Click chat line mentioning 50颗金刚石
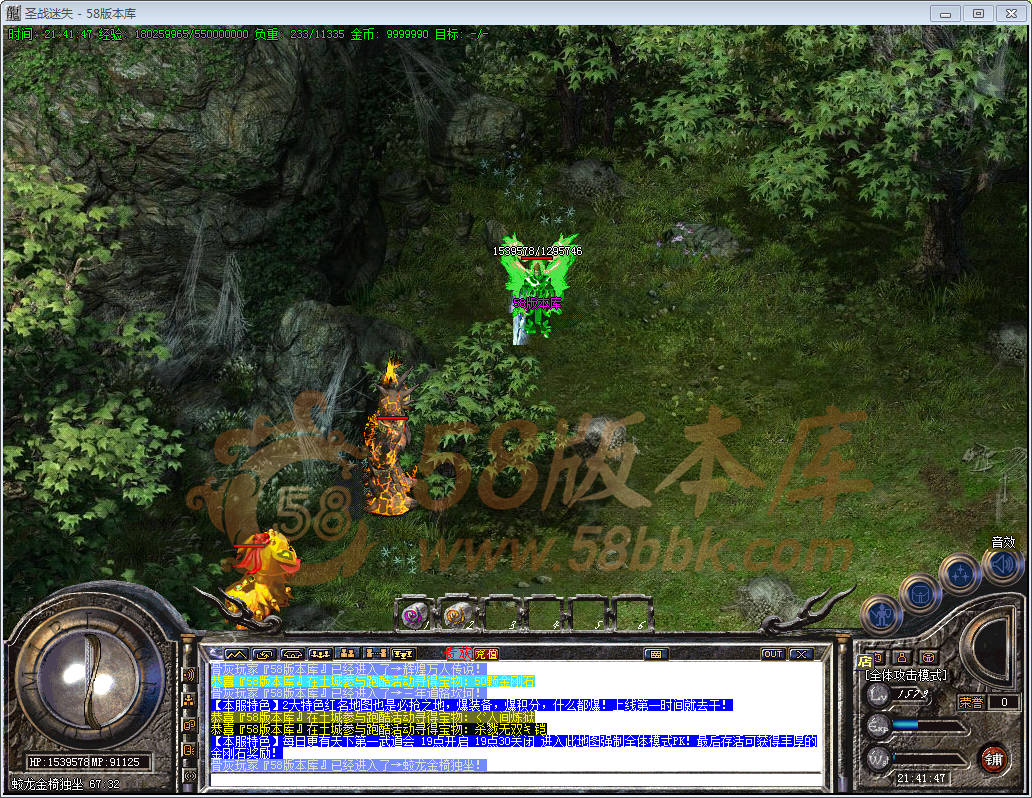Viewport: 1032px width, 798px height. [373, 681]
